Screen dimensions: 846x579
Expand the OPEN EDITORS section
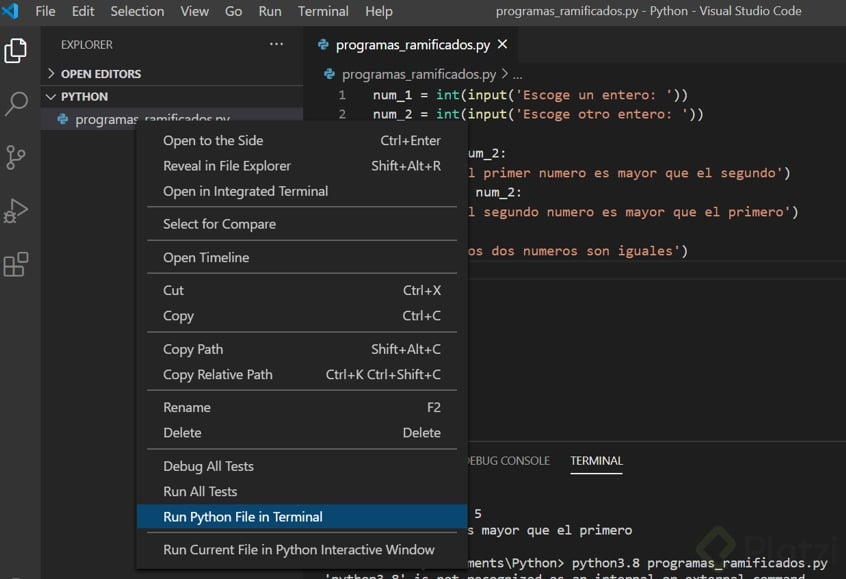pyautogui.click(x=172, y=74)
